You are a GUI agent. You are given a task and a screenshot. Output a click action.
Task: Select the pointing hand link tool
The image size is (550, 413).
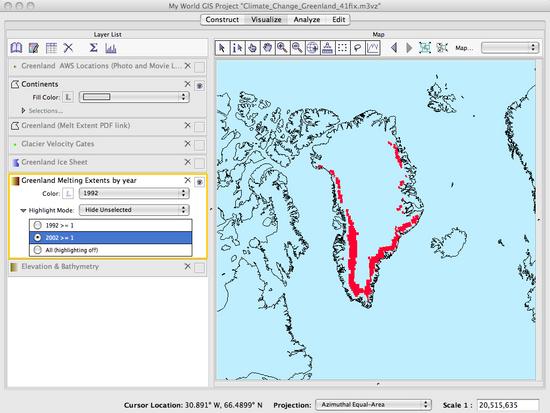coord(252,48)
